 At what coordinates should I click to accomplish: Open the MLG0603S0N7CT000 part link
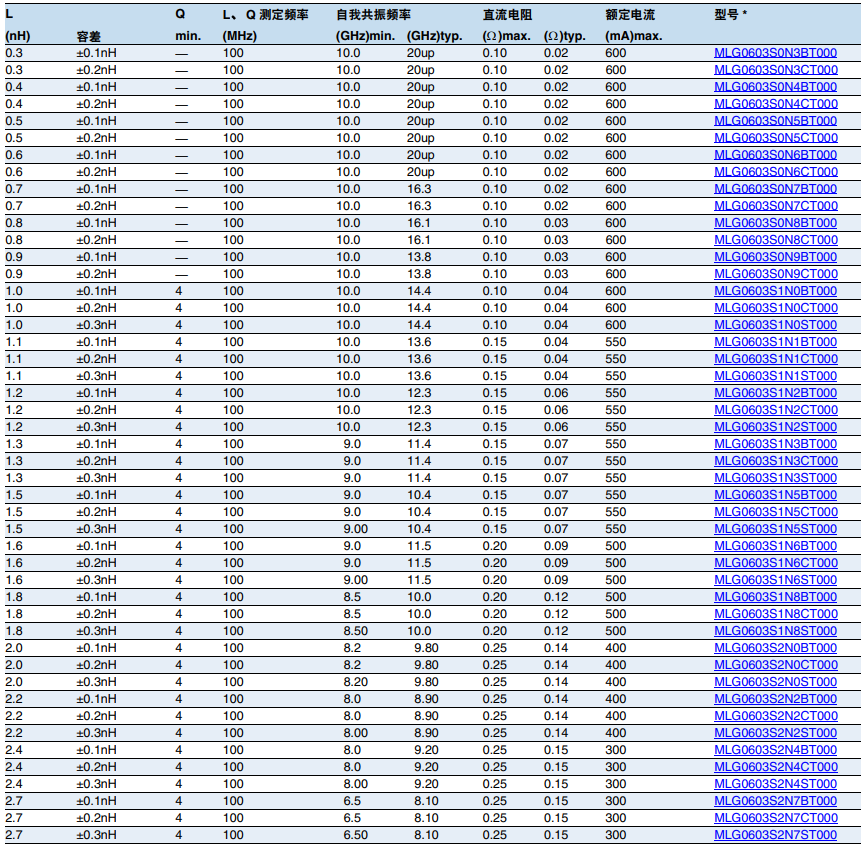(x=776, y=206)
